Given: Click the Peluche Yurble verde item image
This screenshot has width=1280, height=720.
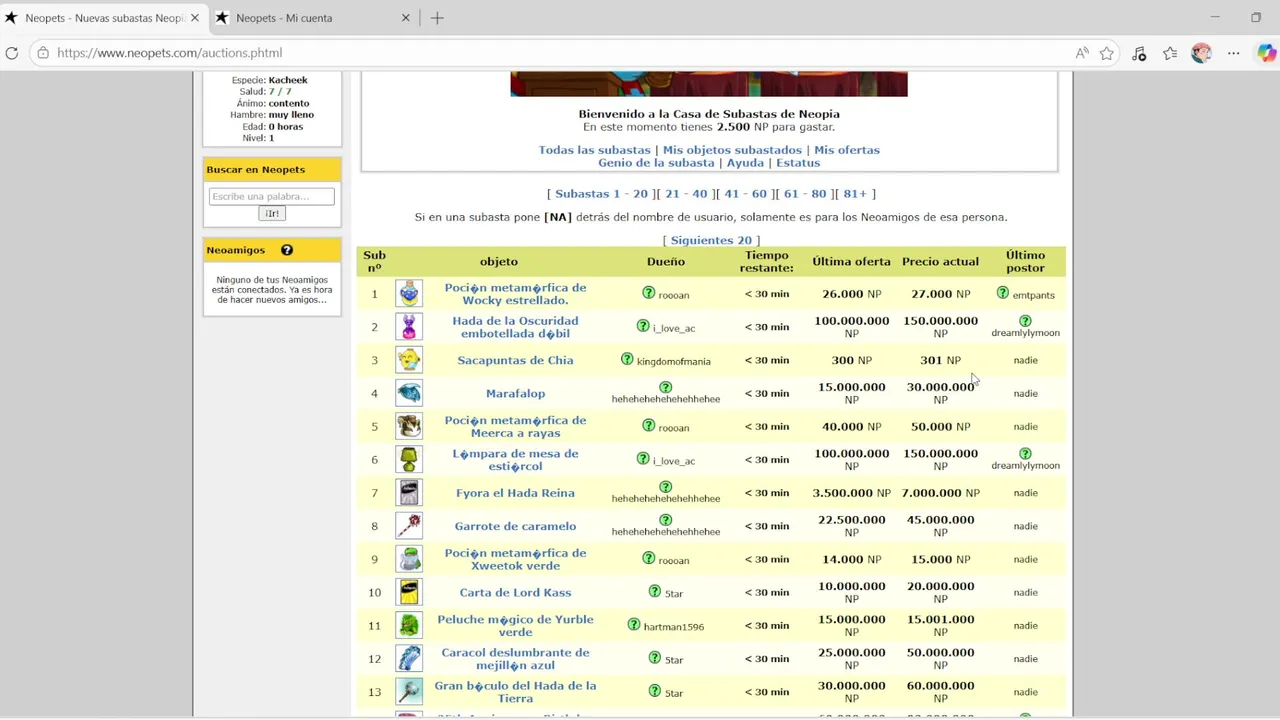Looking at the screenshot, I should [x=409, y=625].
